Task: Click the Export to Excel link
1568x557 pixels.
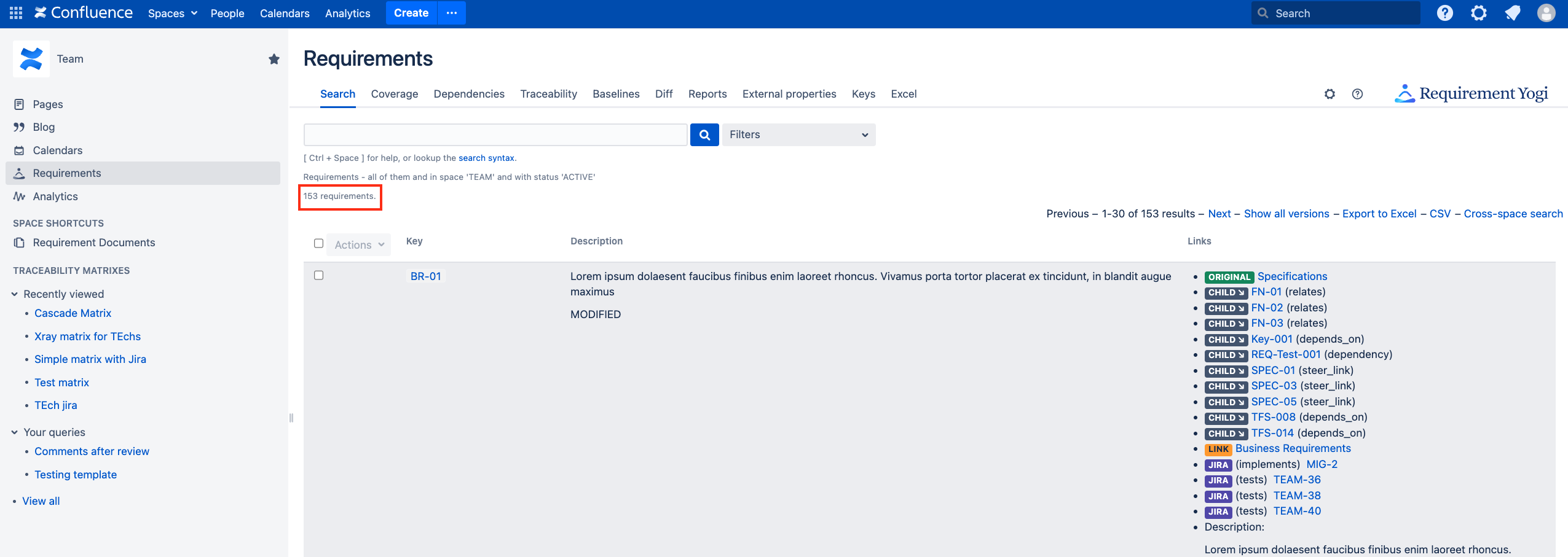Action: click(x=1379, y=214)
